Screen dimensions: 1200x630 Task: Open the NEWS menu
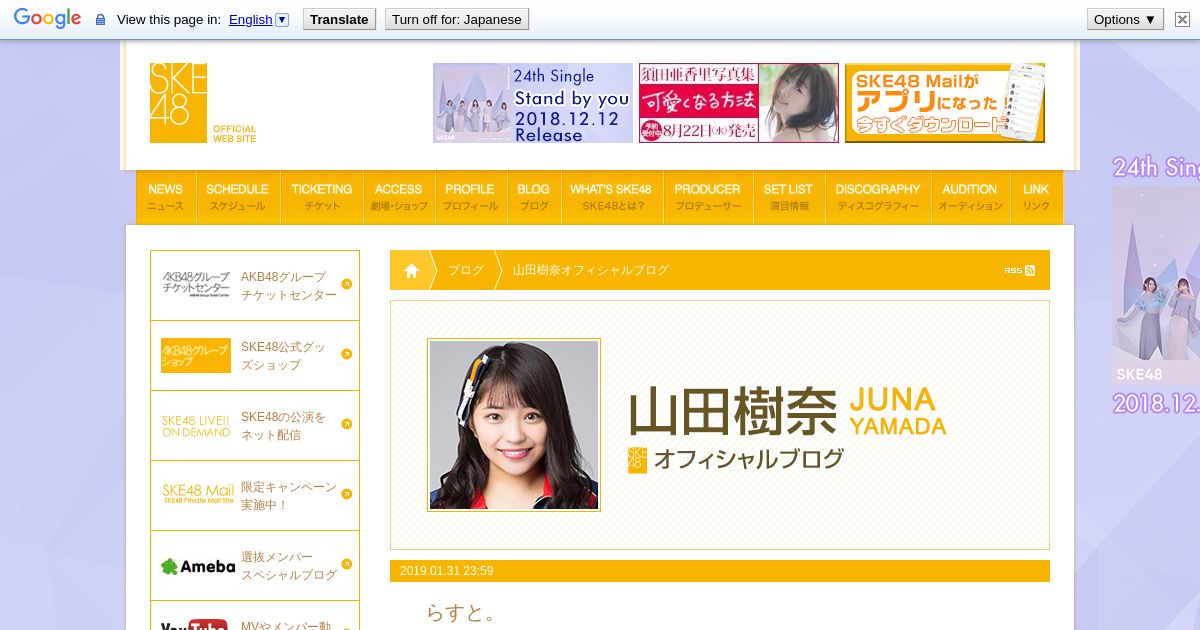pos(165,197)
